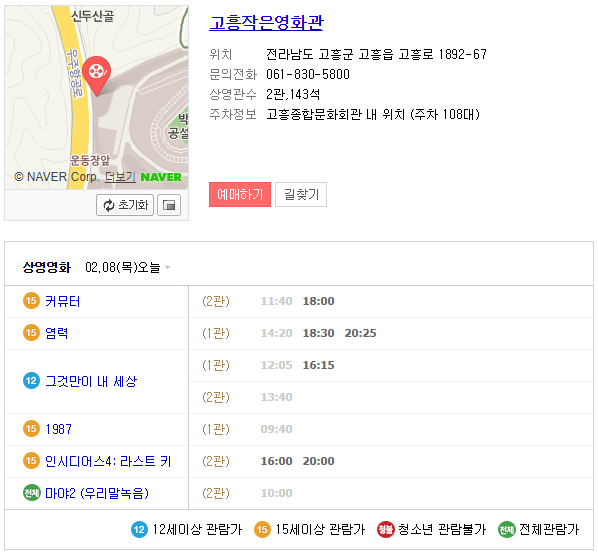
Task: Click the 12 rating icon beside 그것만이 내 세상
Action: (x=31, y=381)
